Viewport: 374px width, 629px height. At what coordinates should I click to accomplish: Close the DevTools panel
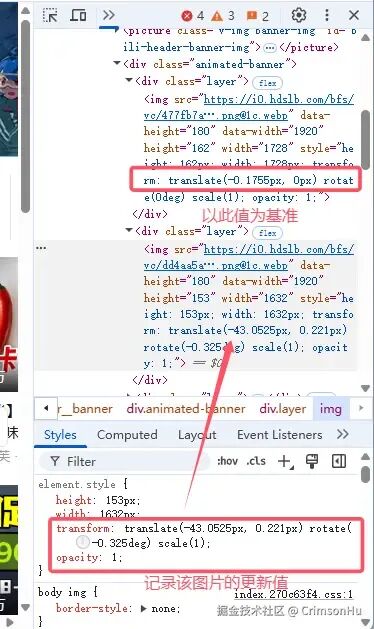(x=354, y=15)
